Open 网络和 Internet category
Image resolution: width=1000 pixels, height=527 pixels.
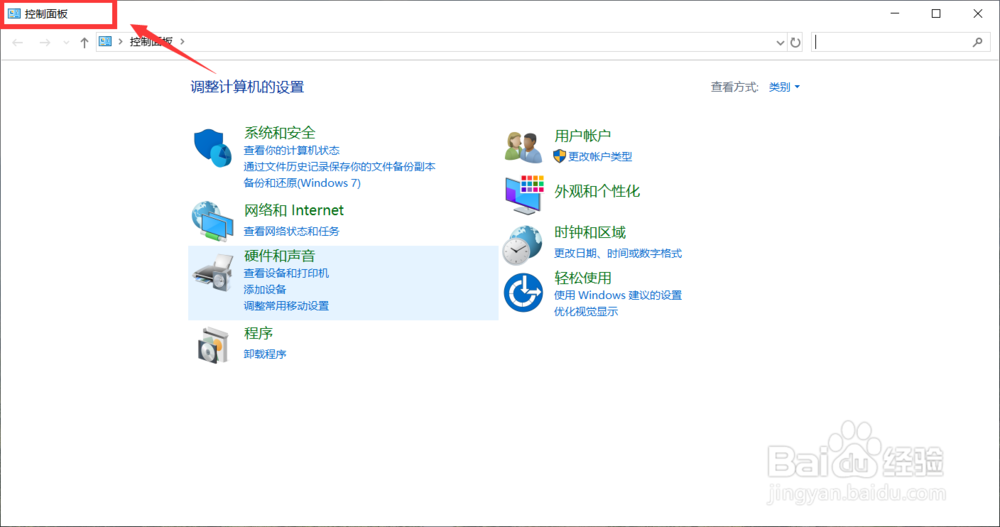click(293, 210)
